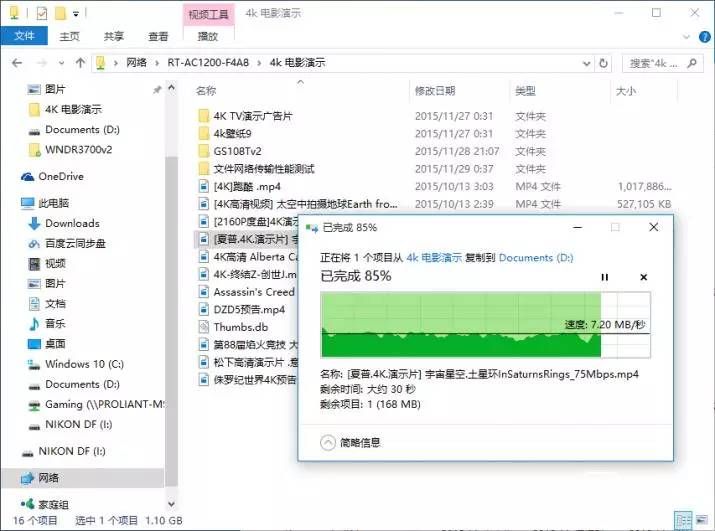
Task: Select the 视频工具 contextual tab
Action: (208, 14)
